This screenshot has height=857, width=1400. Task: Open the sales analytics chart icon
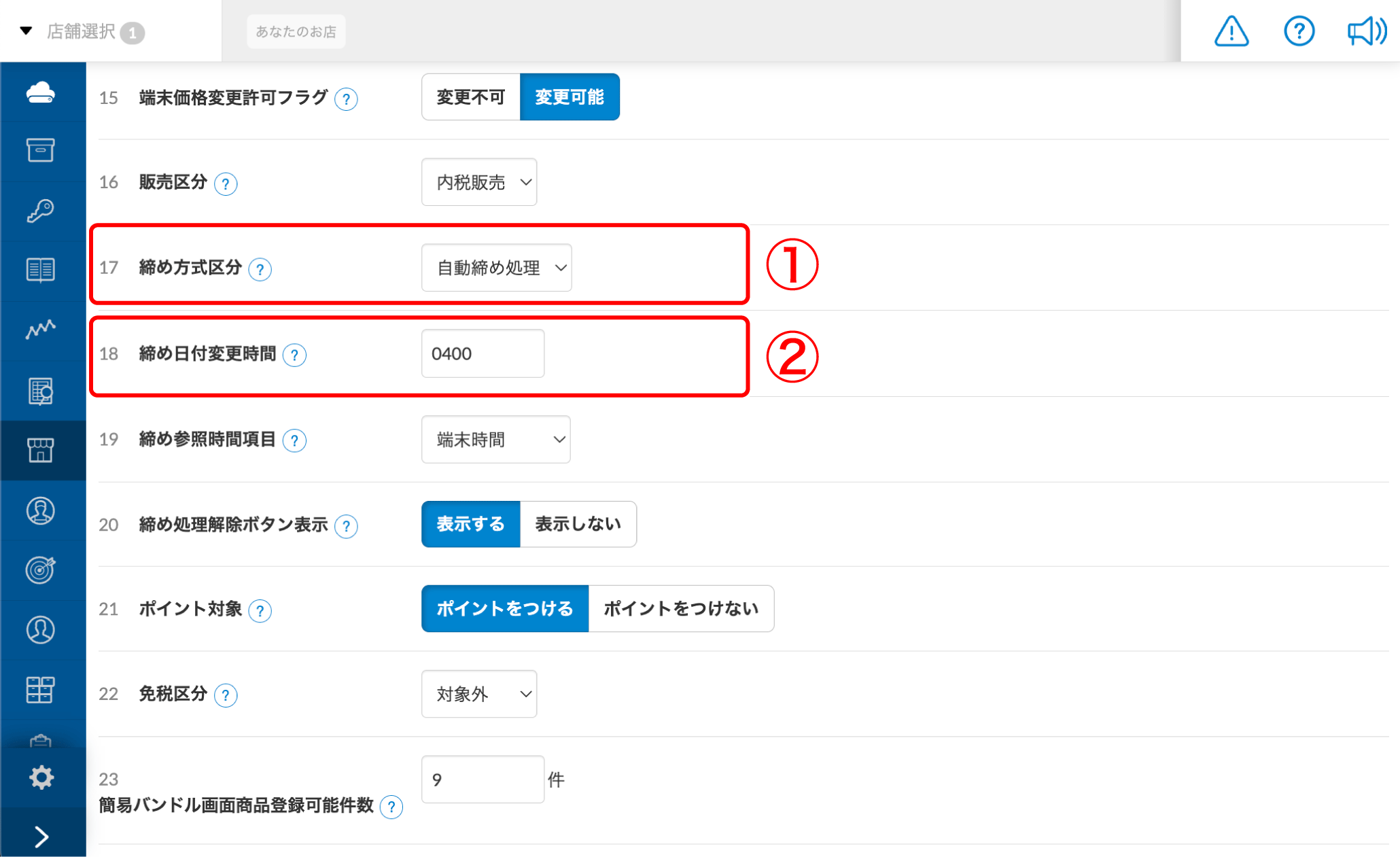[42, 330]
